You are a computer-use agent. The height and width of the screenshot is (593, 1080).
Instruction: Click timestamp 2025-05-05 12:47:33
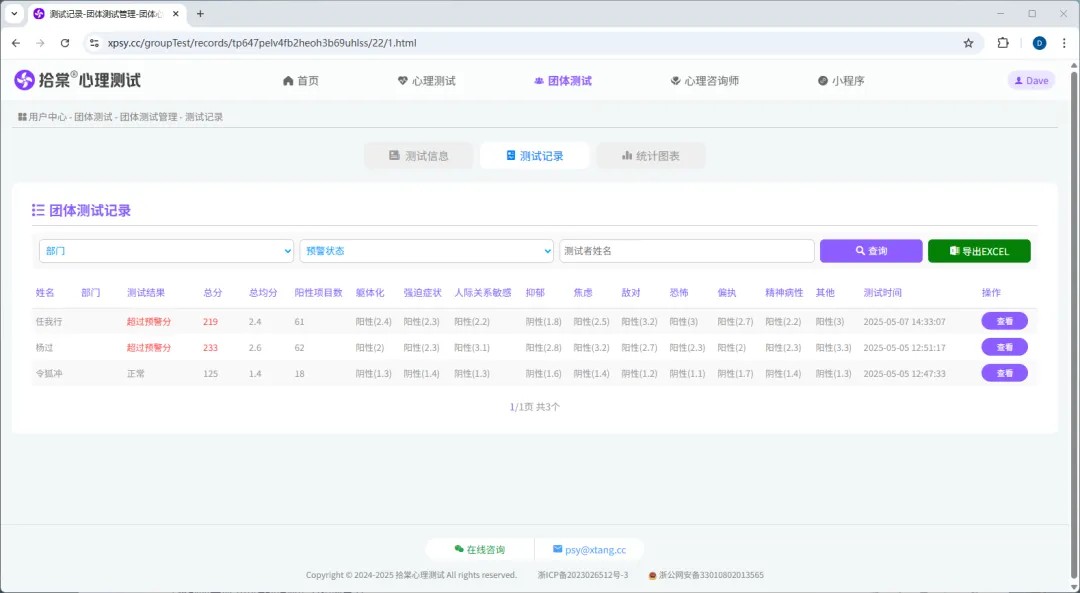(x=904, y=374)
